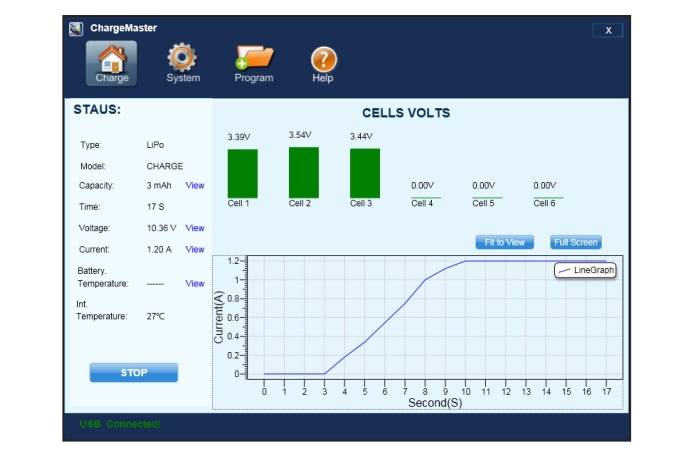Click the Full Screen button
The height and width of the screenshot is (453, 694).
576,242
